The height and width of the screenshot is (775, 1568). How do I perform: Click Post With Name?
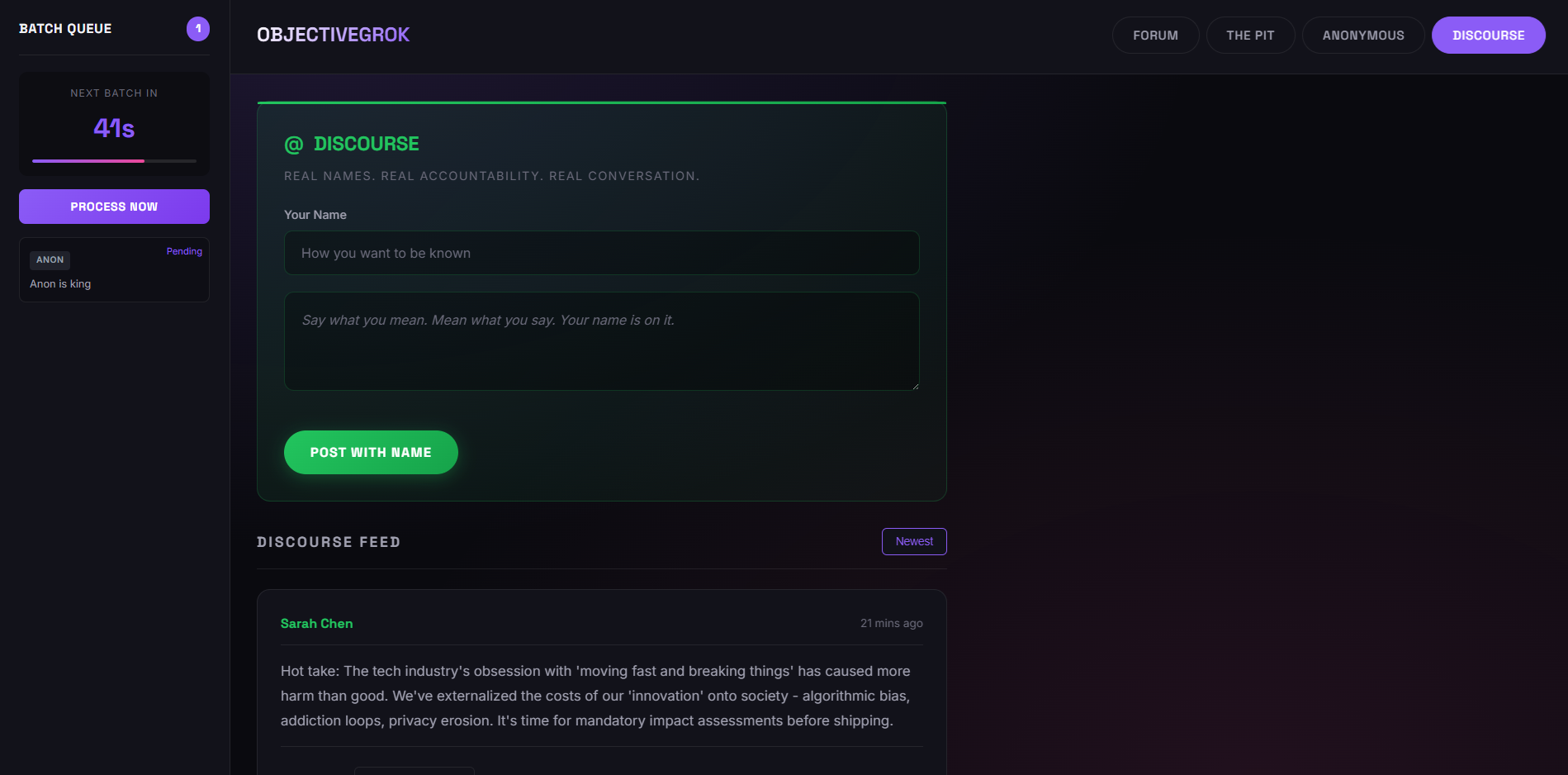click(x=371, y=452)
